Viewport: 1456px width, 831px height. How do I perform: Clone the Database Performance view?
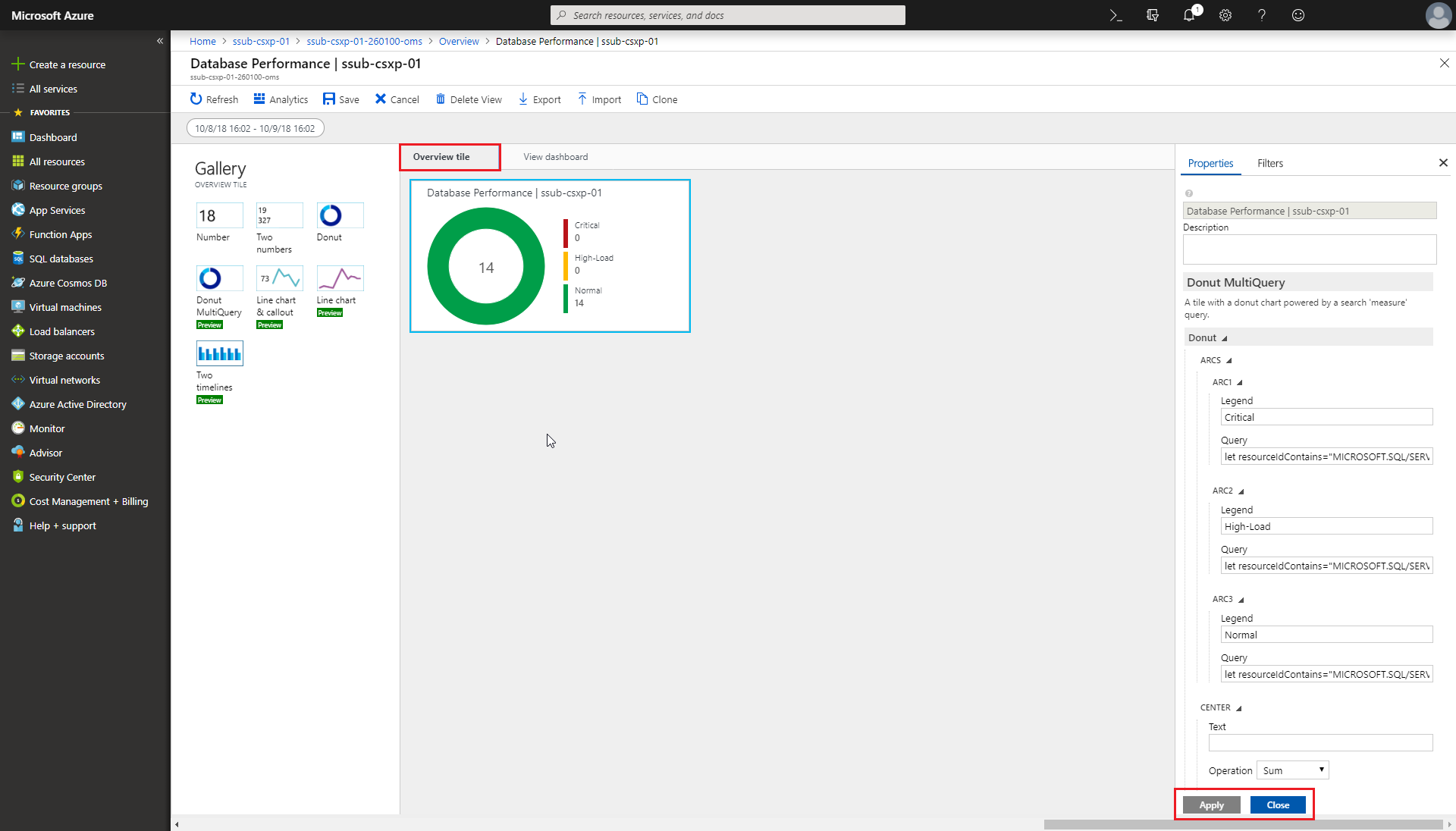click(x=657, y=99)
